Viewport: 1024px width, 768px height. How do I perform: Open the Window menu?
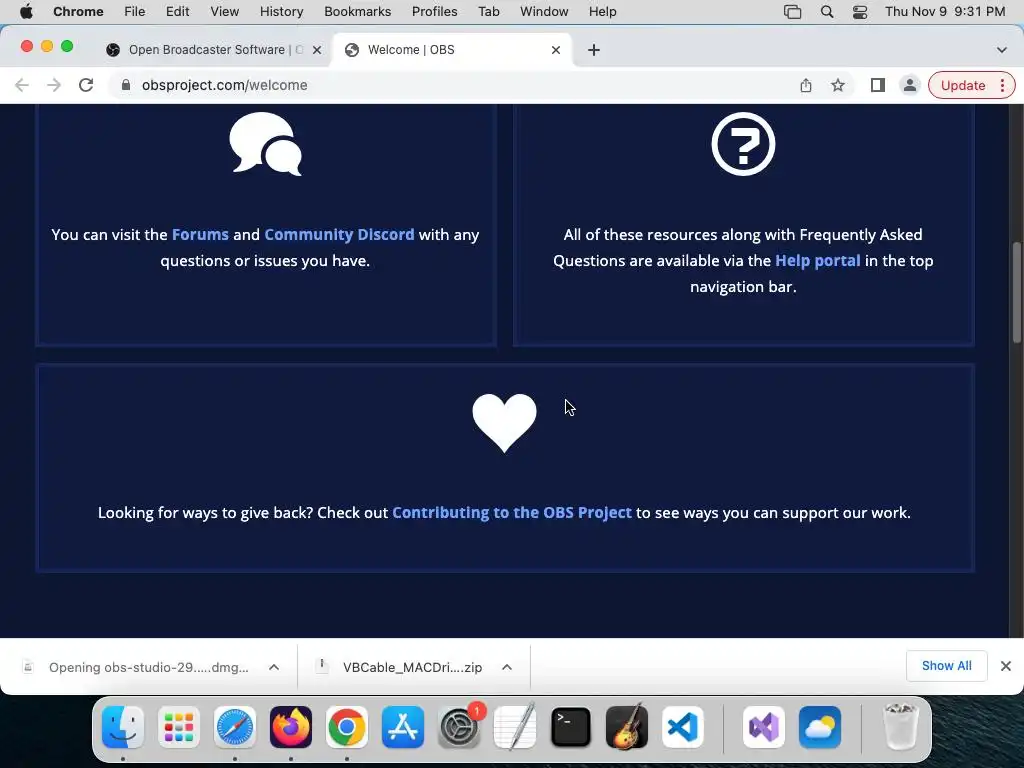coord(544,12)
